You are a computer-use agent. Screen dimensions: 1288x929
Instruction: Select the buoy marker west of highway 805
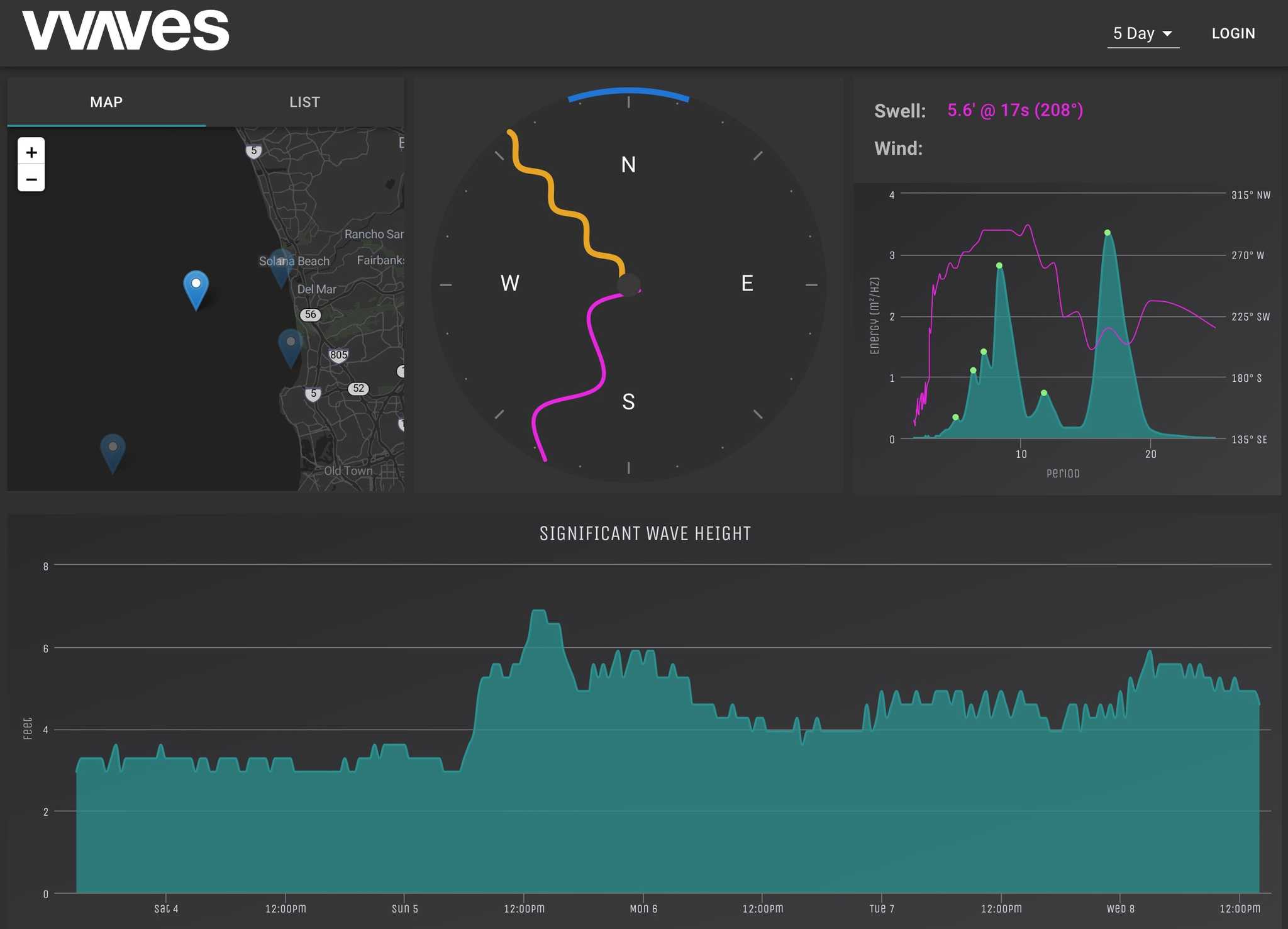[291, 348]
